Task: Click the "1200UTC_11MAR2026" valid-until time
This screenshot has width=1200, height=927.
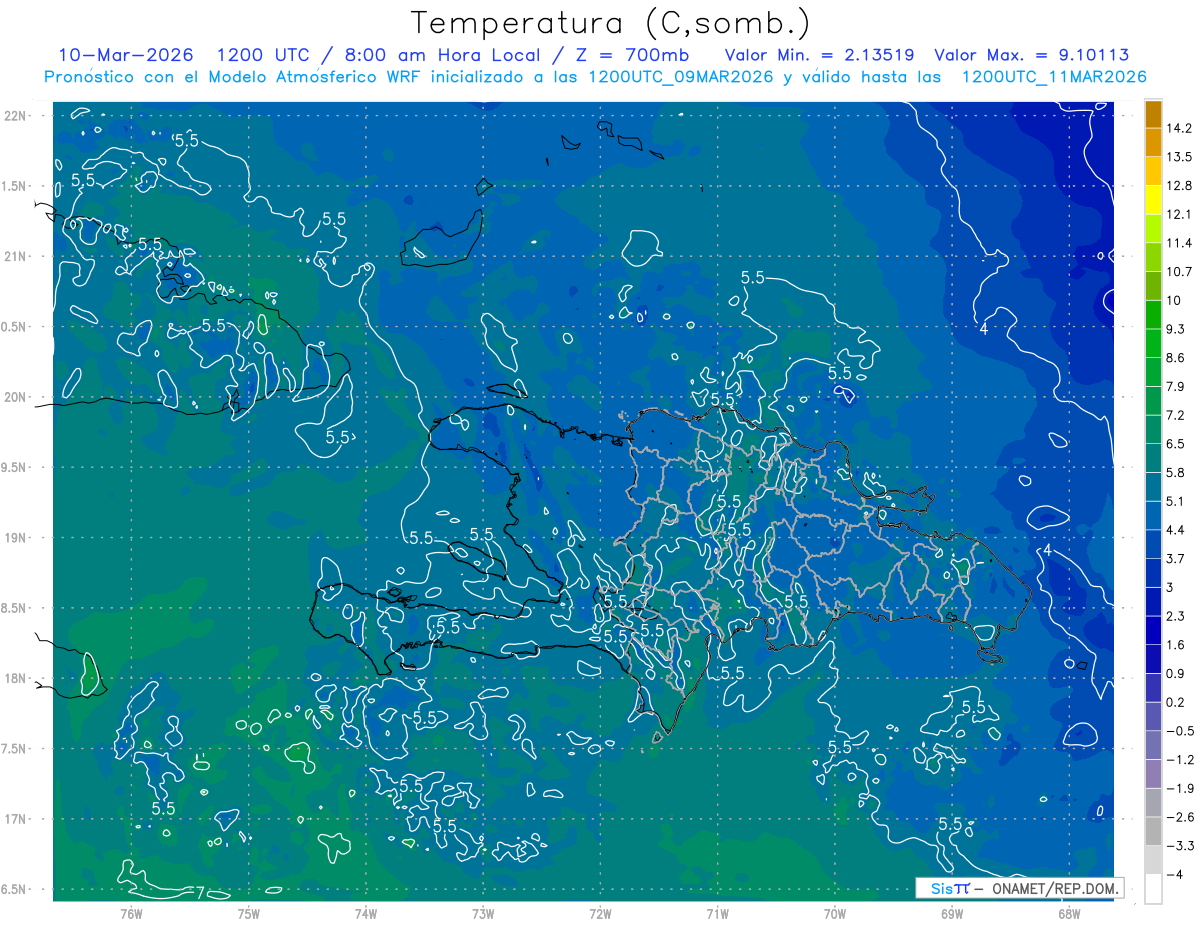Action: [x=1053, y=77]
